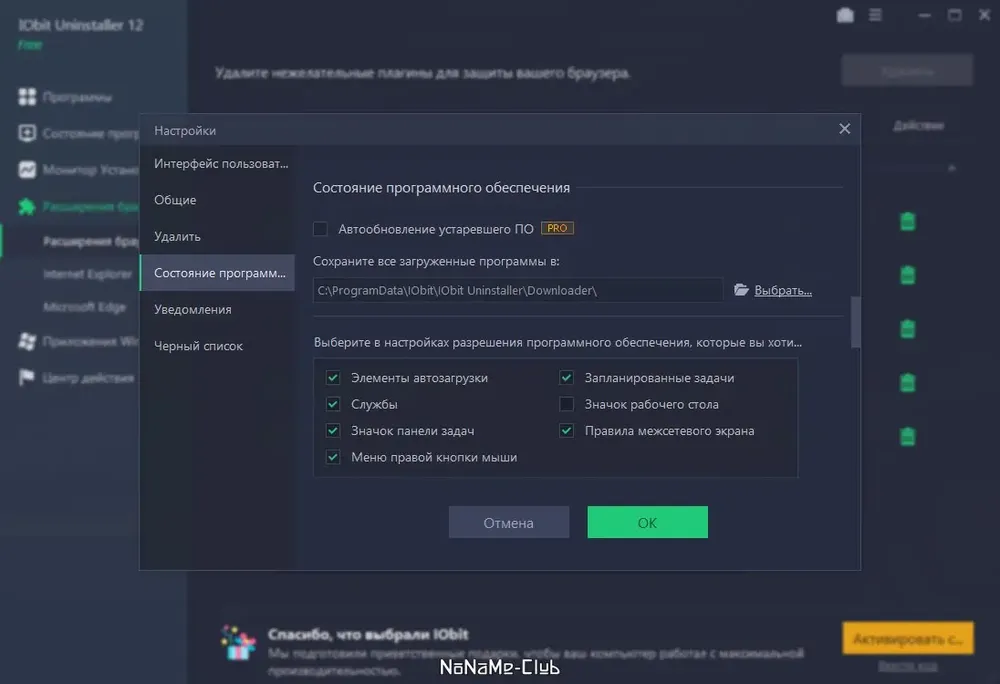
Task: Confirm settings with OK button
Action: coord(647,522)
